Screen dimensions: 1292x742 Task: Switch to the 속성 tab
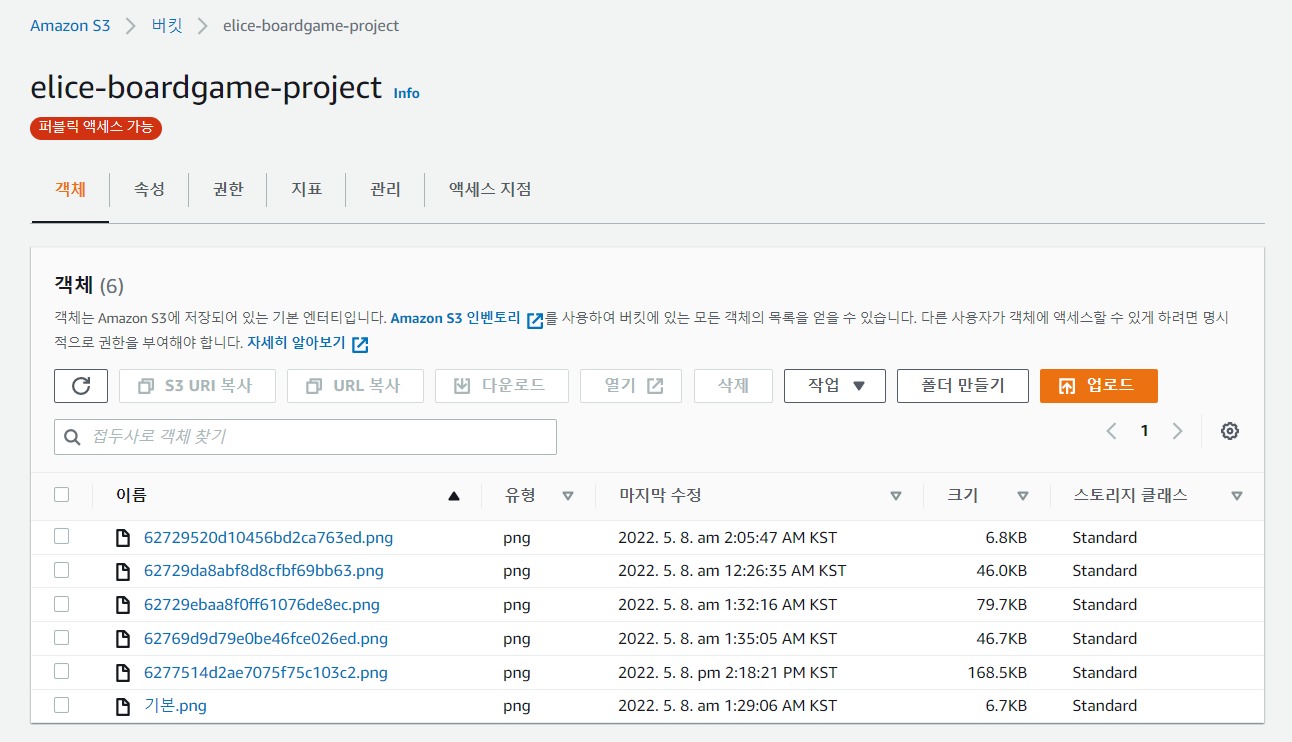[x=149, y=189]
